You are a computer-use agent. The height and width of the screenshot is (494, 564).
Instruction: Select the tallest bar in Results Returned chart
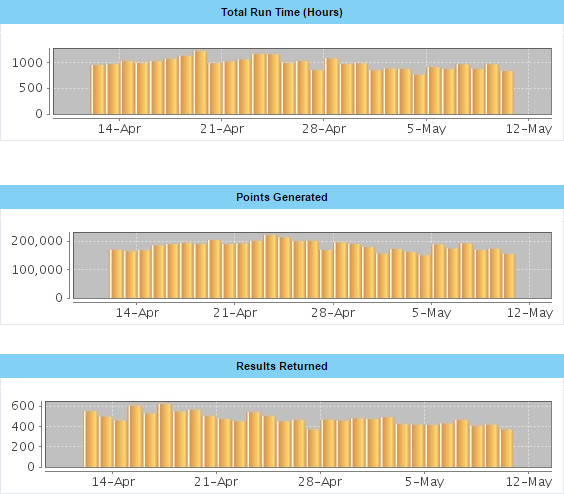point(165,435)
